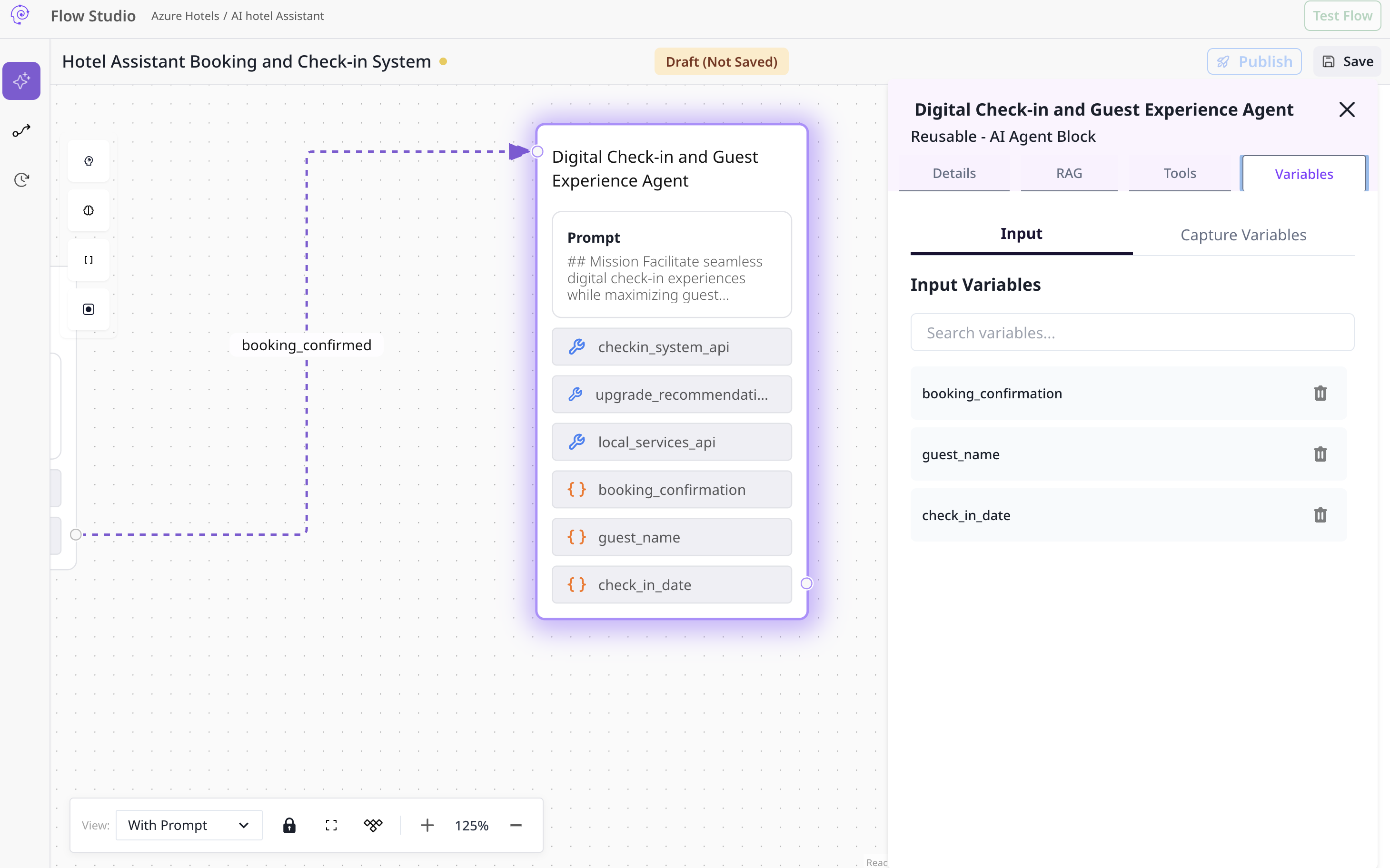Delete the guest_name input variable
The width and height of the screenshot is (1390, 868).
pos(1320,454)
